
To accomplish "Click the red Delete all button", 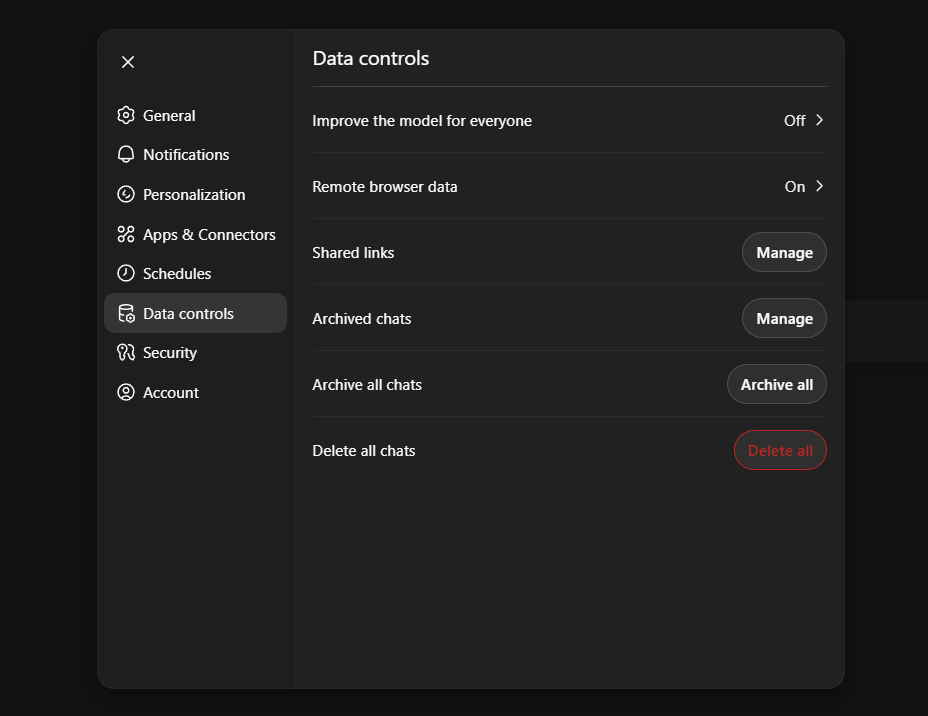I will pyautogui.click(x=780, y=450).
